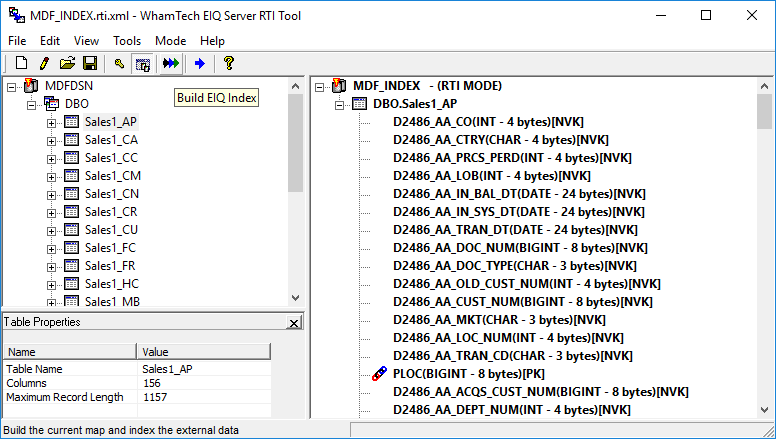776x439 pixels.
Task: Click the MDF_INDEX root icon in right pane
Action: (339, 86)
